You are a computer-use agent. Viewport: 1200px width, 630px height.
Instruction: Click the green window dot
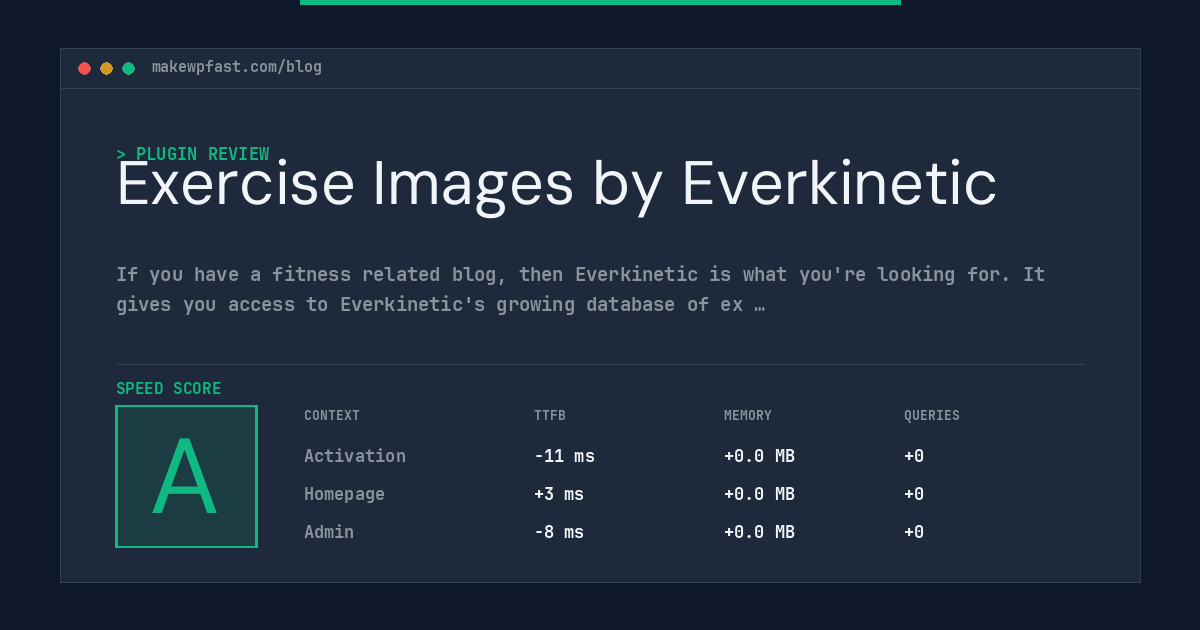pos(128,68)
